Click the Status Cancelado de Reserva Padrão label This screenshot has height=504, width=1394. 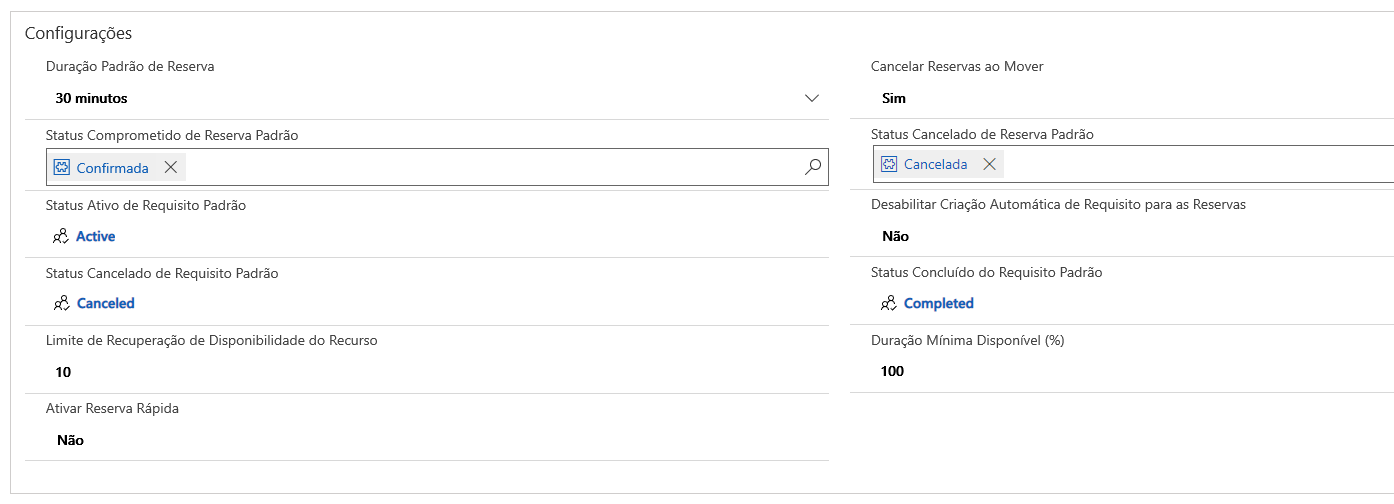pos(982,134)
